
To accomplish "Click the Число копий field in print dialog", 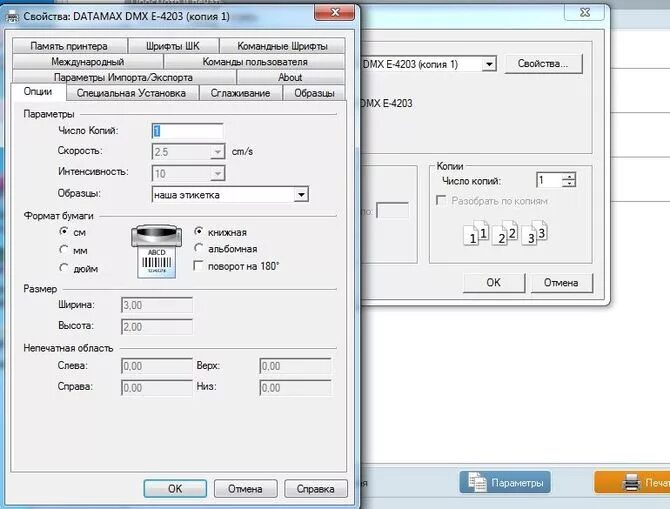I will (549, 180).
